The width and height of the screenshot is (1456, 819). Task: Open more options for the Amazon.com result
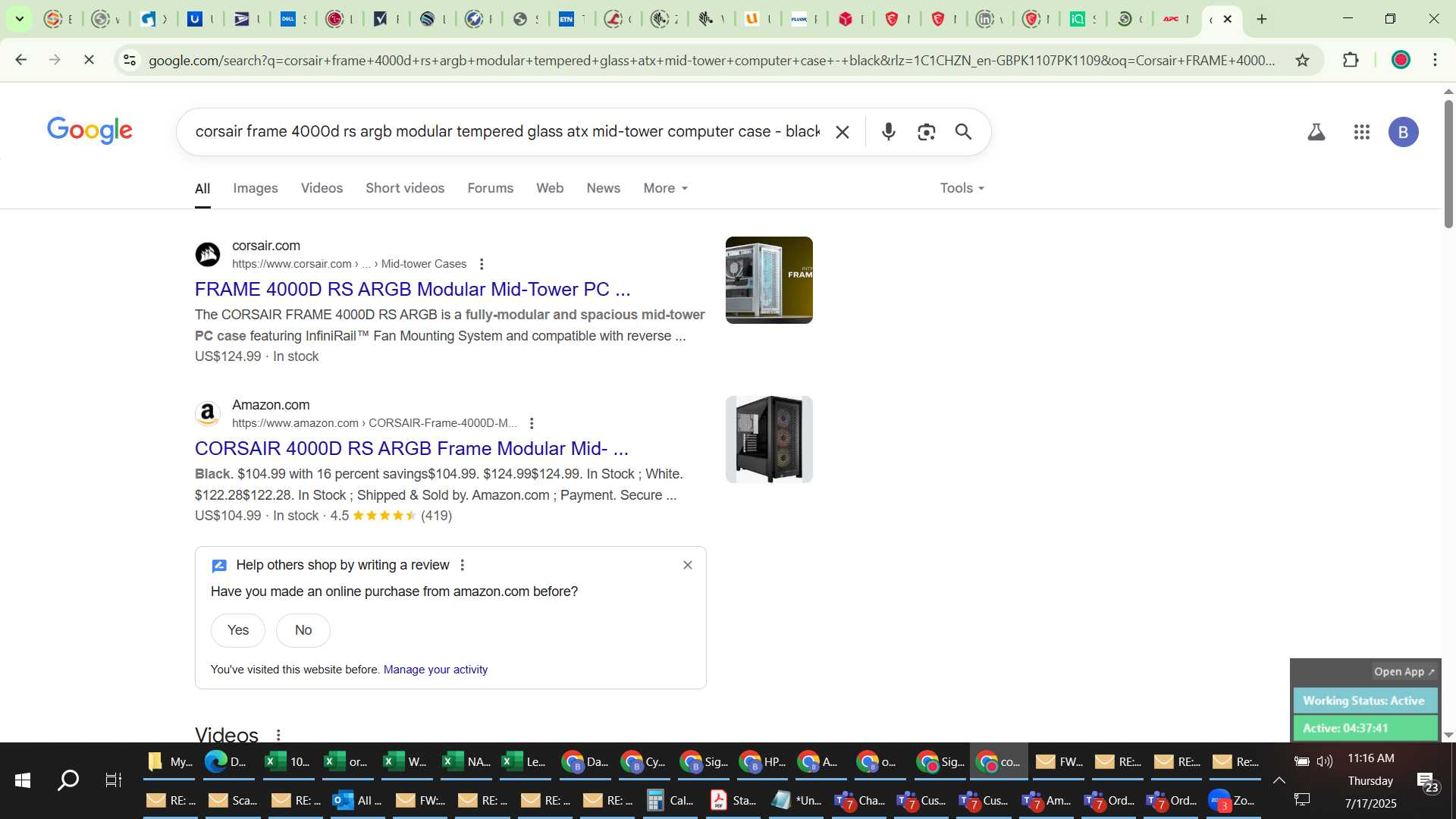pos(532,423)
